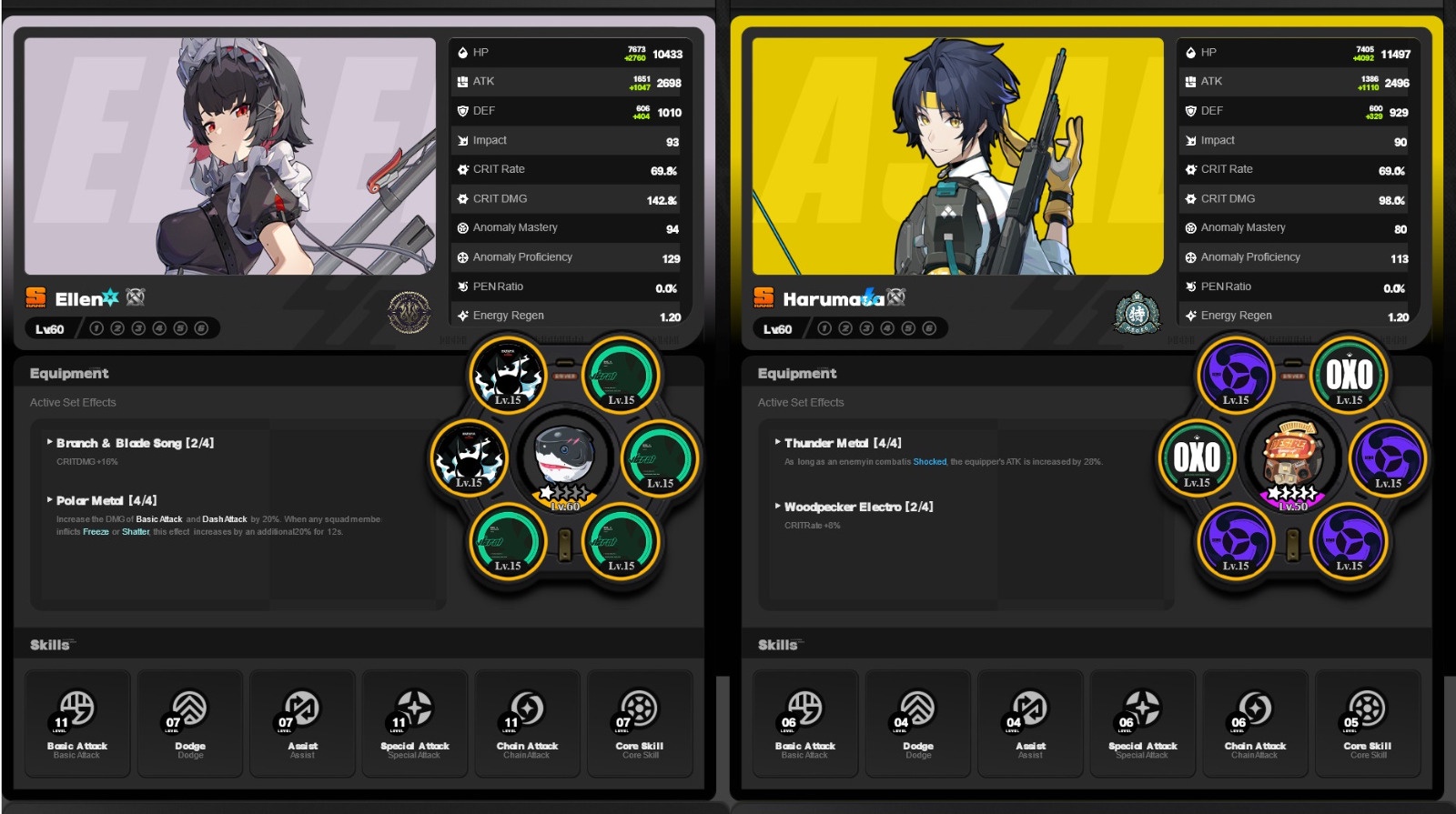Click Harumasa's top-right OXO drive disc

click(1349, 375)
